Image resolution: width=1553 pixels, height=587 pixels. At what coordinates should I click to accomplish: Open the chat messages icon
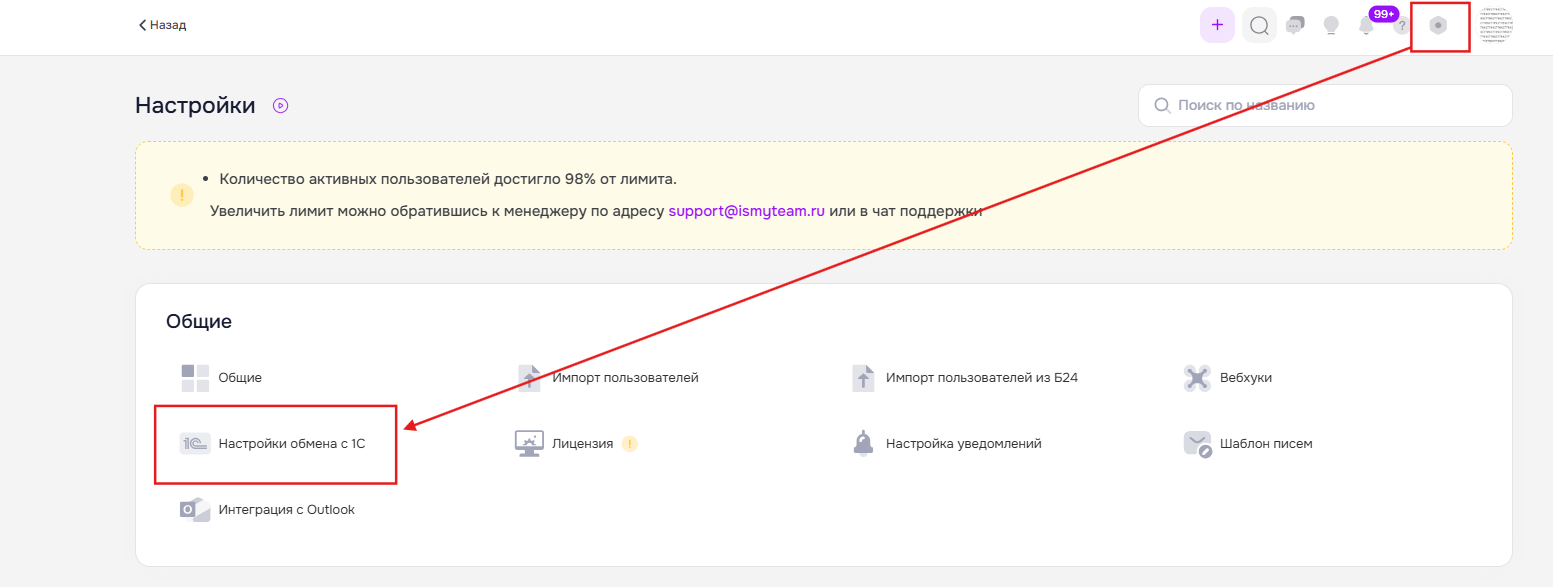1295,26
